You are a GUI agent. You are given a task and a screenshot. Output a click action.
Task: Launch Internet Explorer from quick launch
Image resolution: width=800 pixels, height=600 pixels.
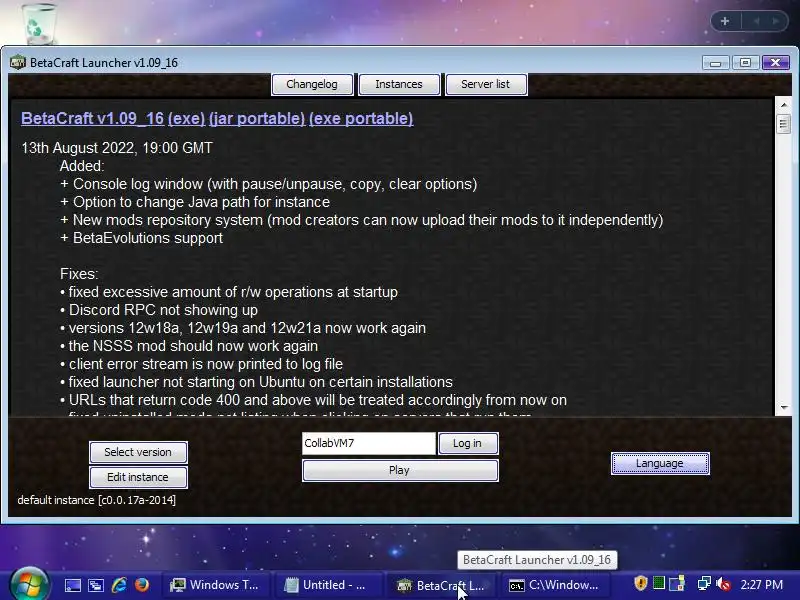tap(119, 585)
